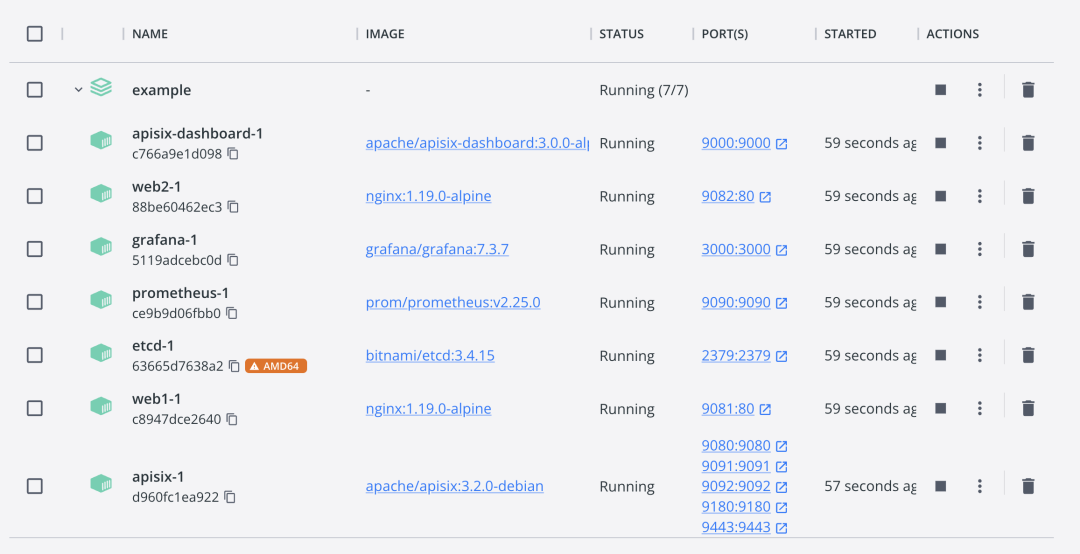Click the AMD64 warning badge on etcd-1
The height and width of the screenshot is (554, 1080).
[x=276, y=366]
